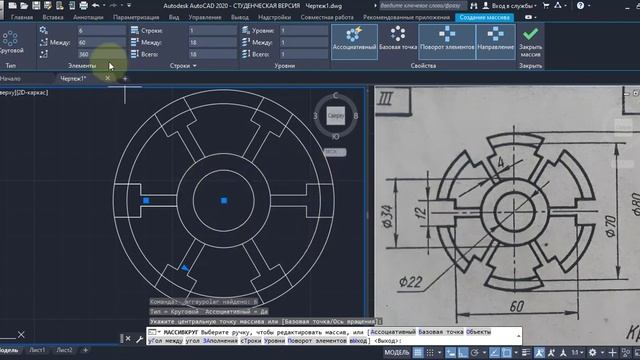Click the Help question mark icon
This screenshot has height=360, width=640.
coord(580,6)
